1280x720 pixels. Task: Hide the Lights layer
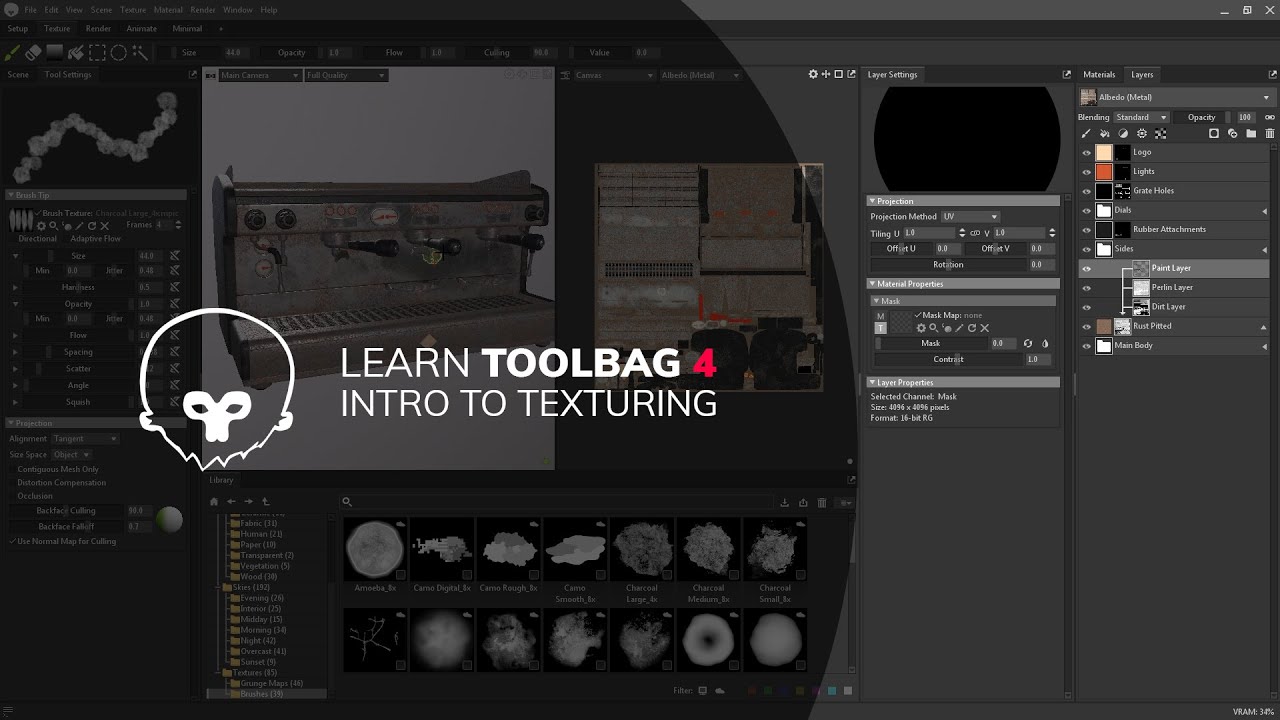(x=1087, y=171)
